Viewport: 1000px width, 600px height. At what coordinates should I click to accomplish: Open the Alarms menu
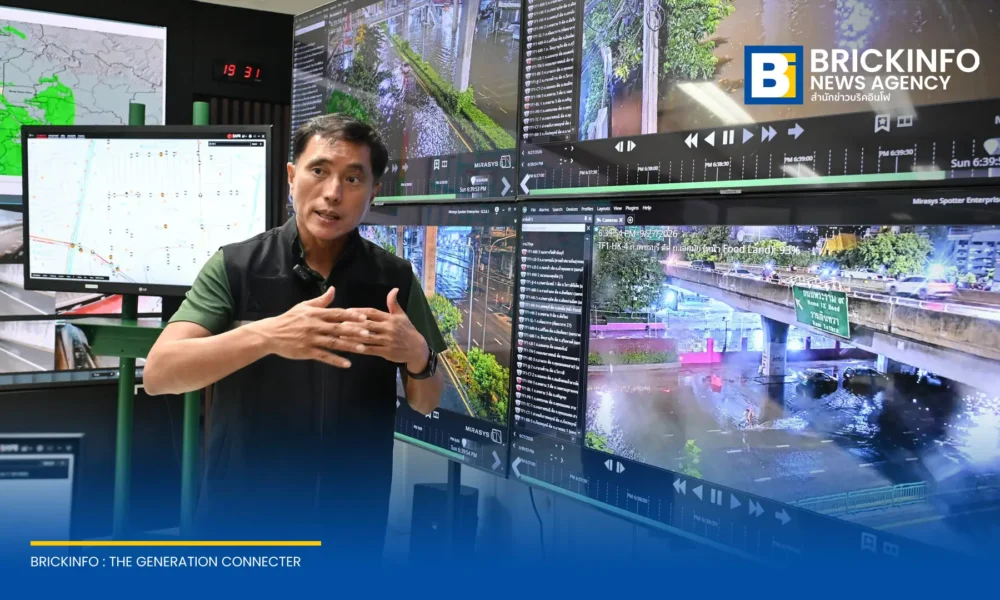click(x=544, y=209)
